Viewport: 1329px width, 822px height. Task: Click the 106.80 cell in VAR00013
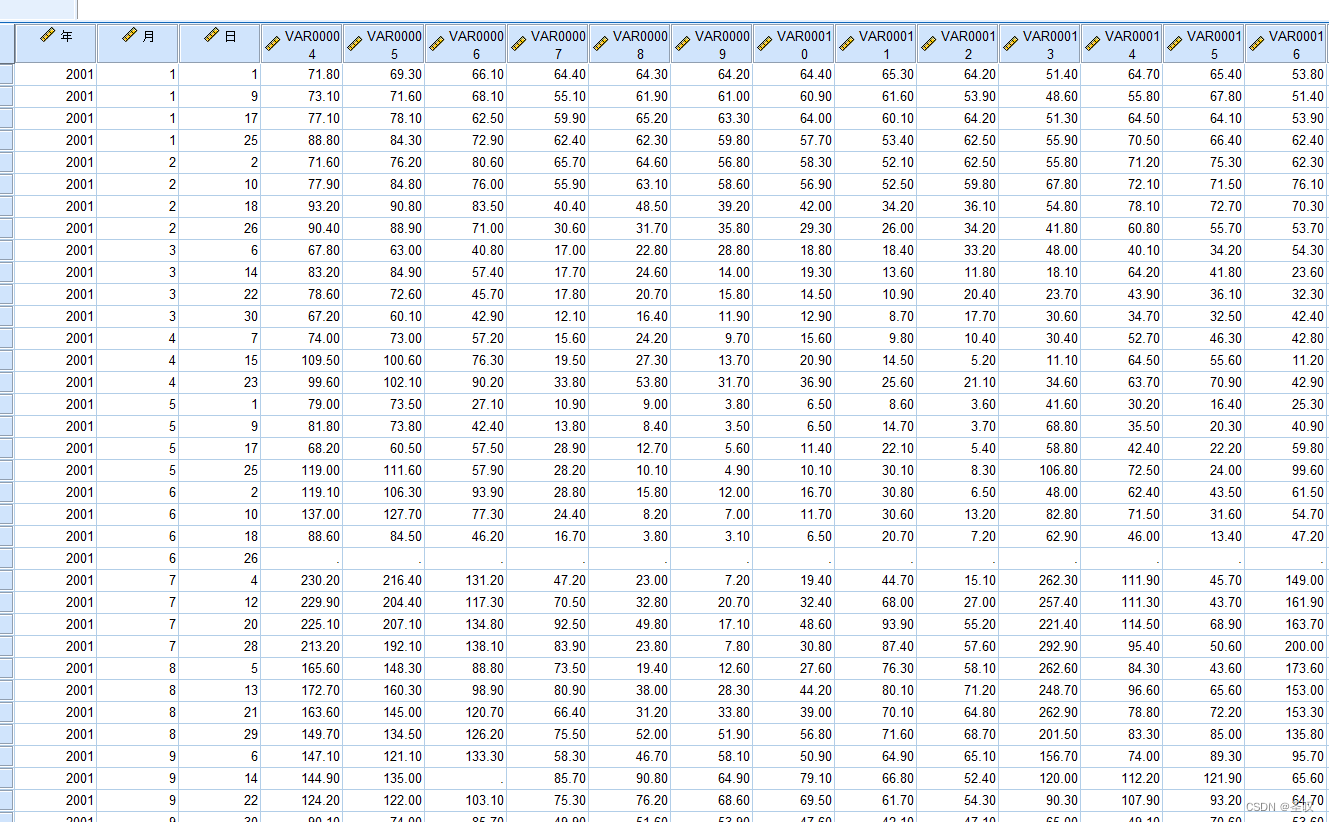click(1040, 470)
